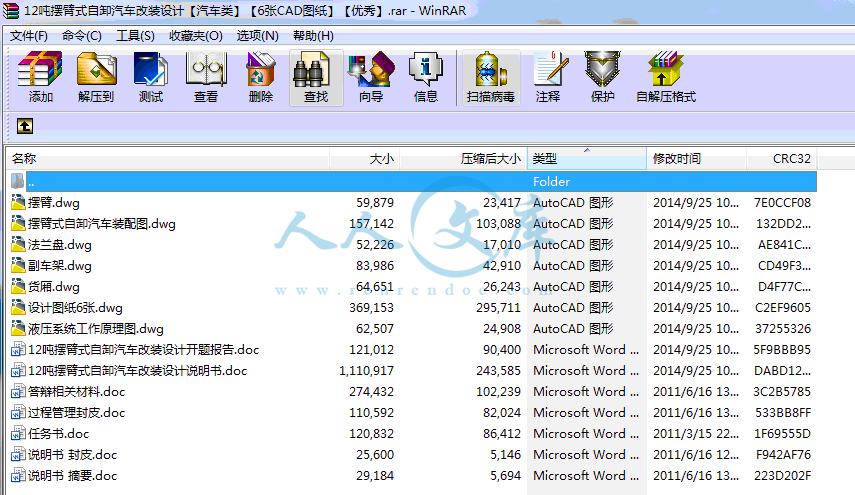Open the 选项(N) menu
Viewport: 855px width, 495px height.
[257, 36]
